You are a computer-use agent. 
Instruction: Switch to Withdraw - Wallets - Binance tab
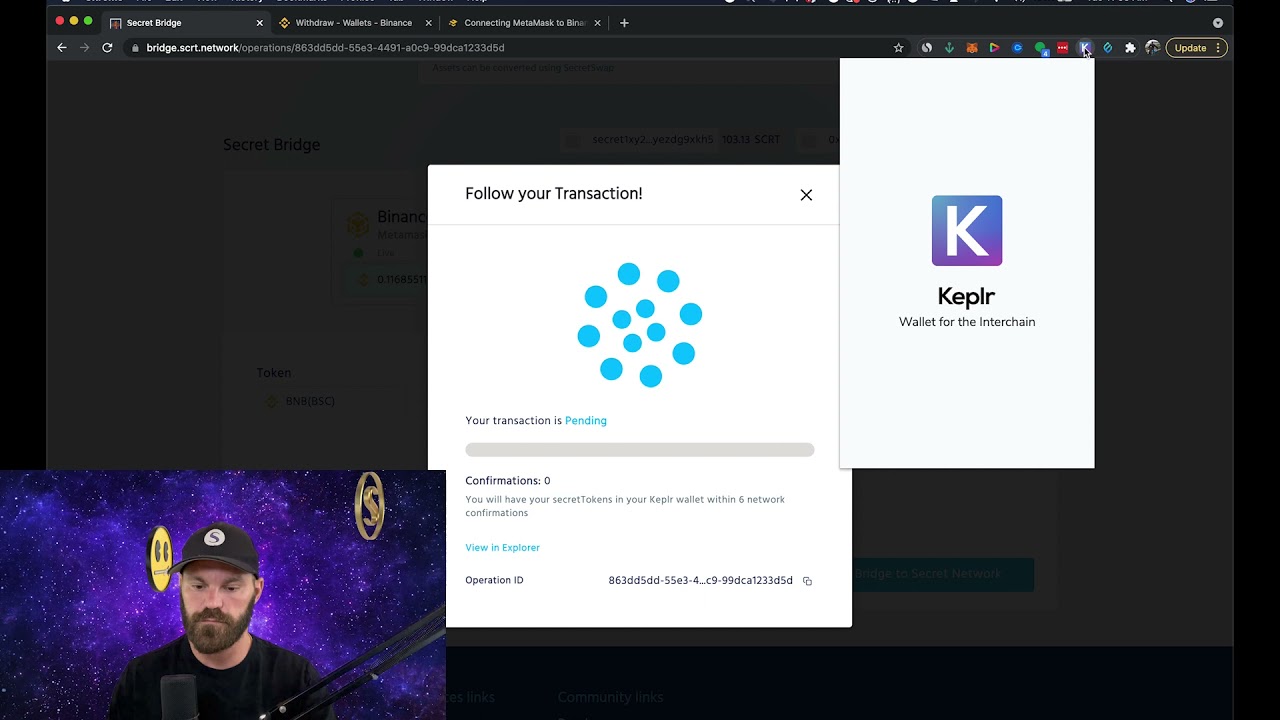pyautogui.click(x=354, y=23)
